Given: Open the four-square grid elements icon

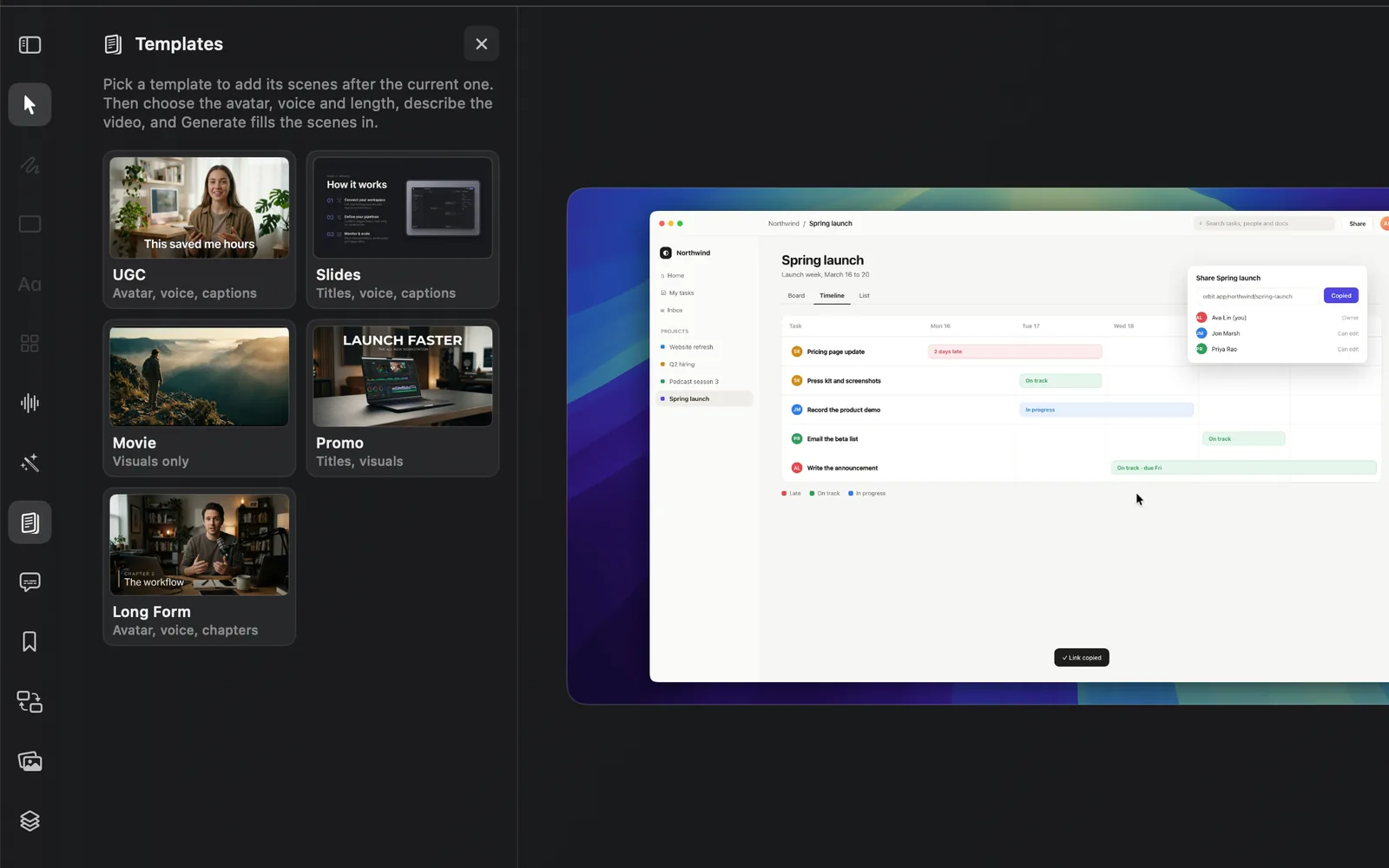Looking at the screenshot, I should pyautogui.click(x=30, y=344).
